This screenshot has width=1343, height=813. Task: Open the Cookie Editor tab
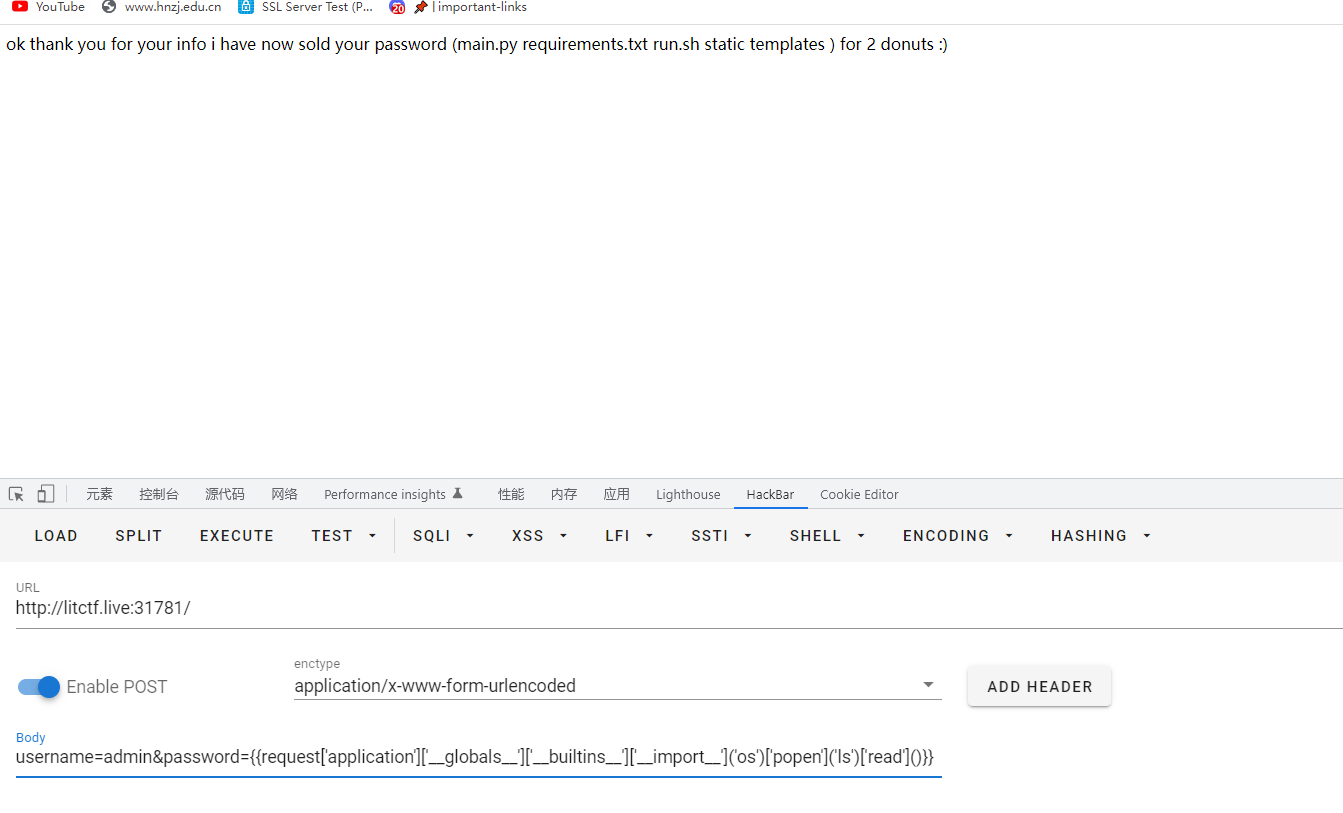click(859, 494)
